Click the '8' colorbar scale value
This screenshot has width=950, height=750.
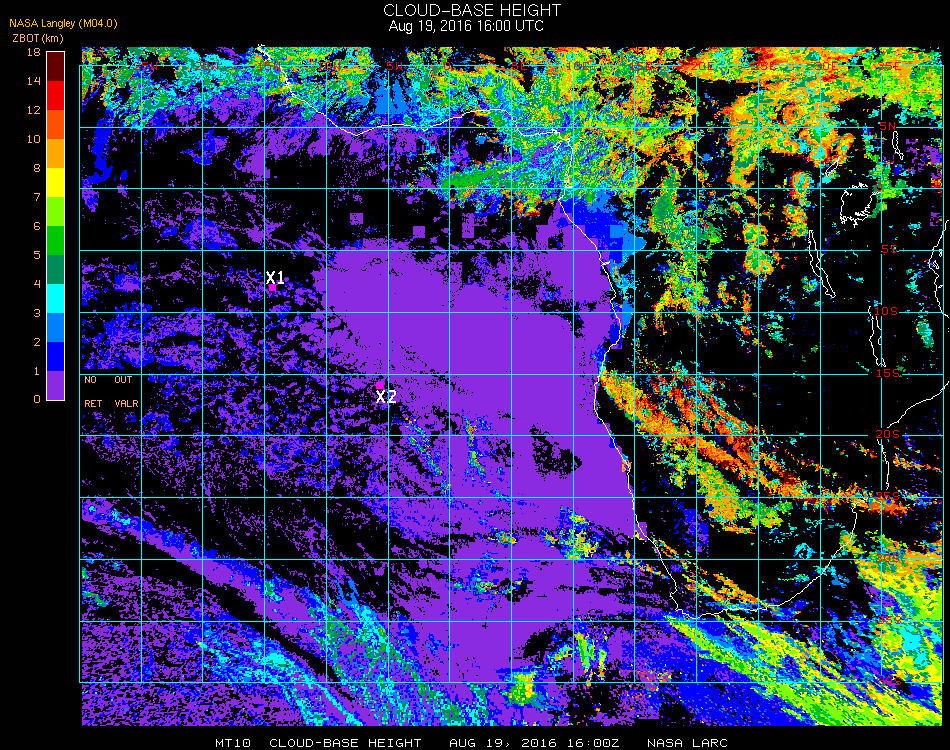(x=37, y=168)
